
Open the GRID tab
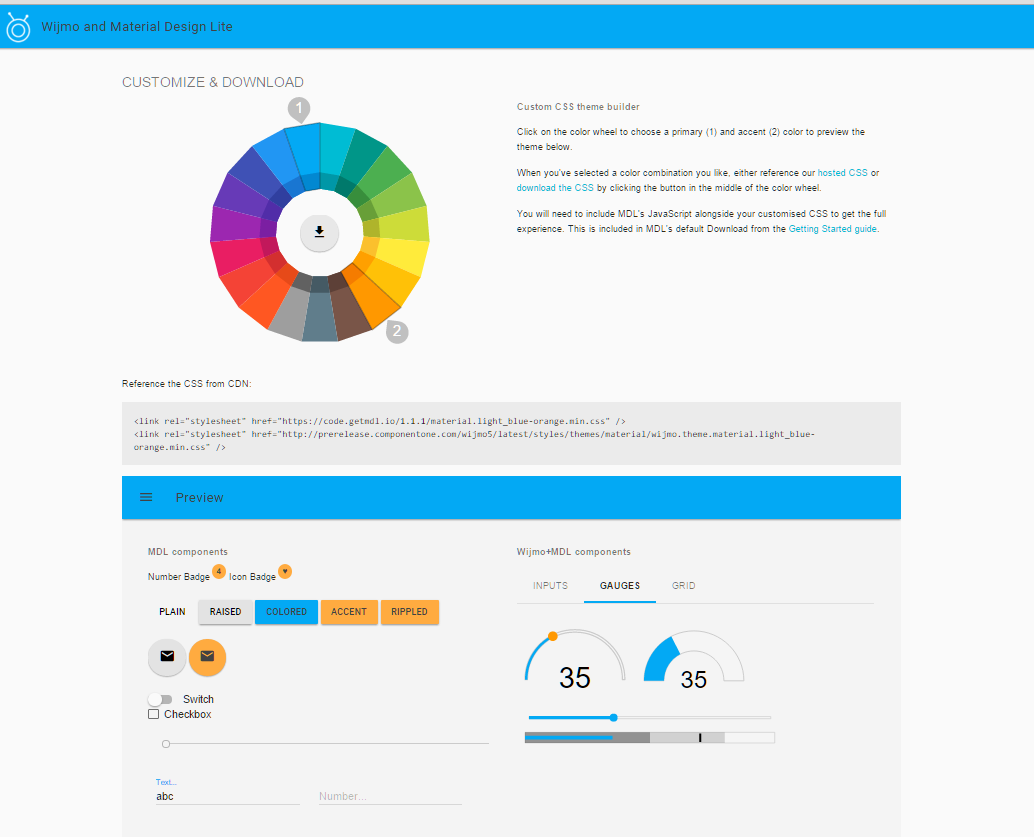point(683,586)
